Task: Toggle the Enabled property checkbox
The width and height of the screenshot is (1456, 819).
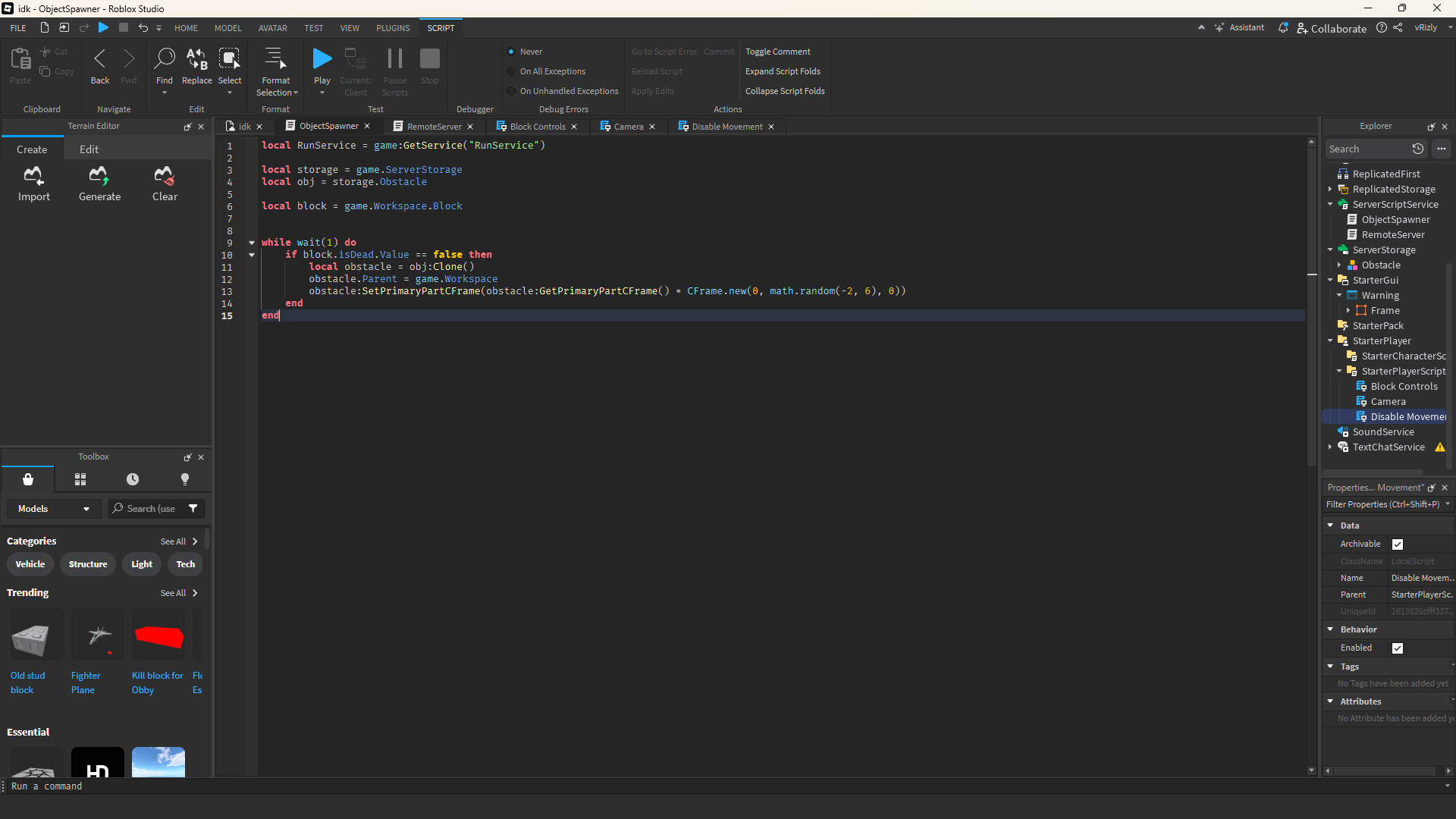Action: click(x=1398, y=648)
